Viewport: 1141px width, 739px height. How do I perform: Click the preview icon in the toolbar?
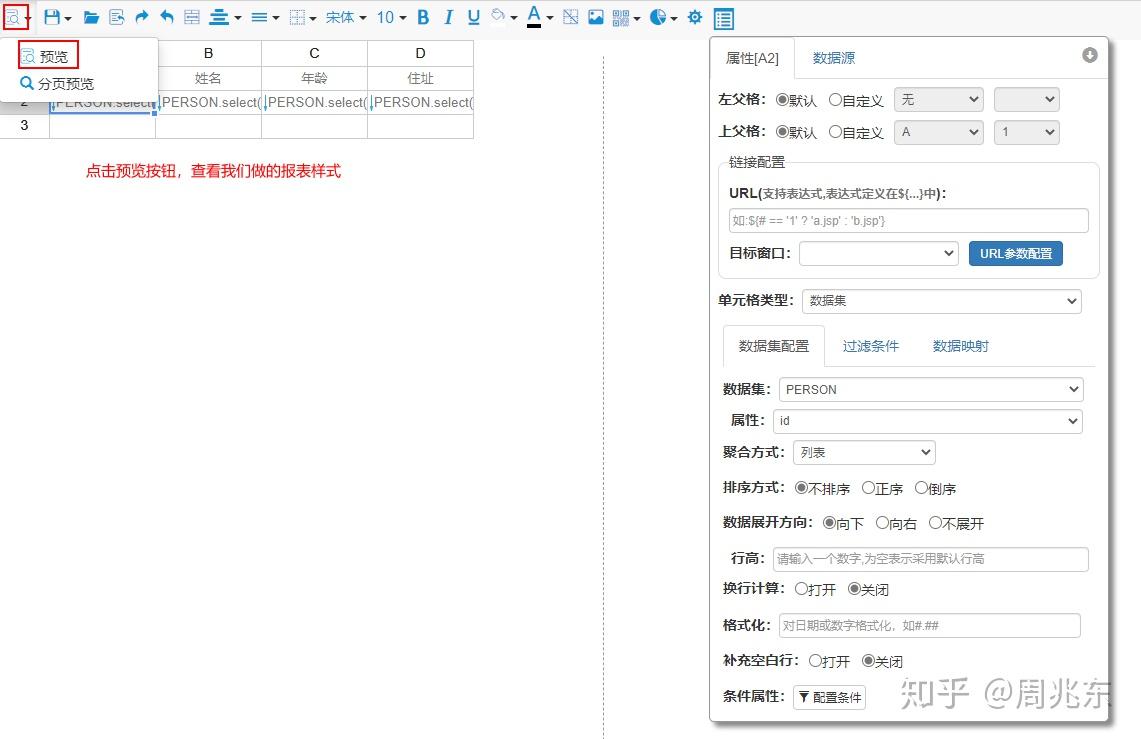(14, 17)
